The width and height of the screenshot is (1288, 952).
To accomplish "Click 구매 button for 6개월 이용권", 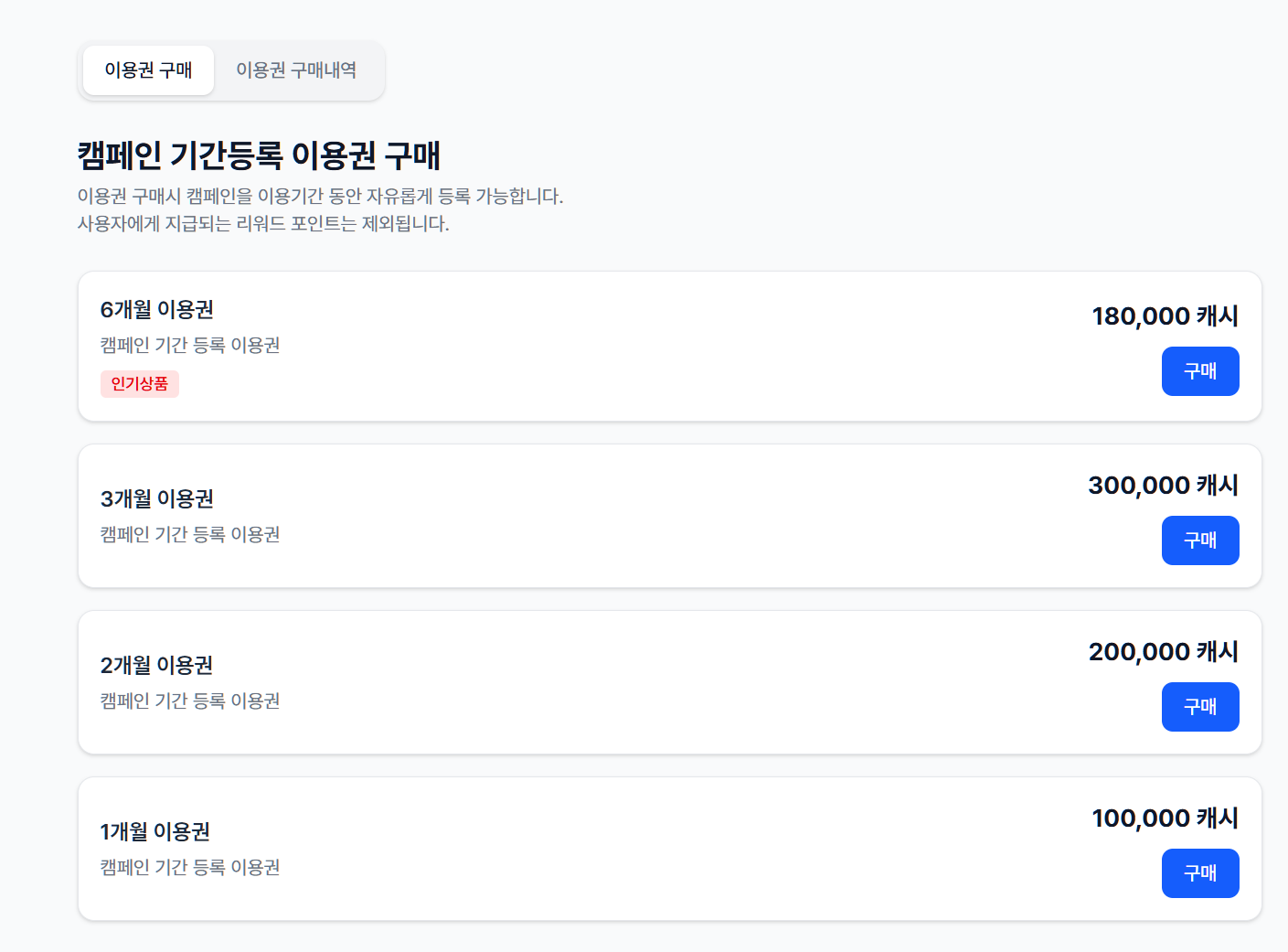I will coord(1199,371).
